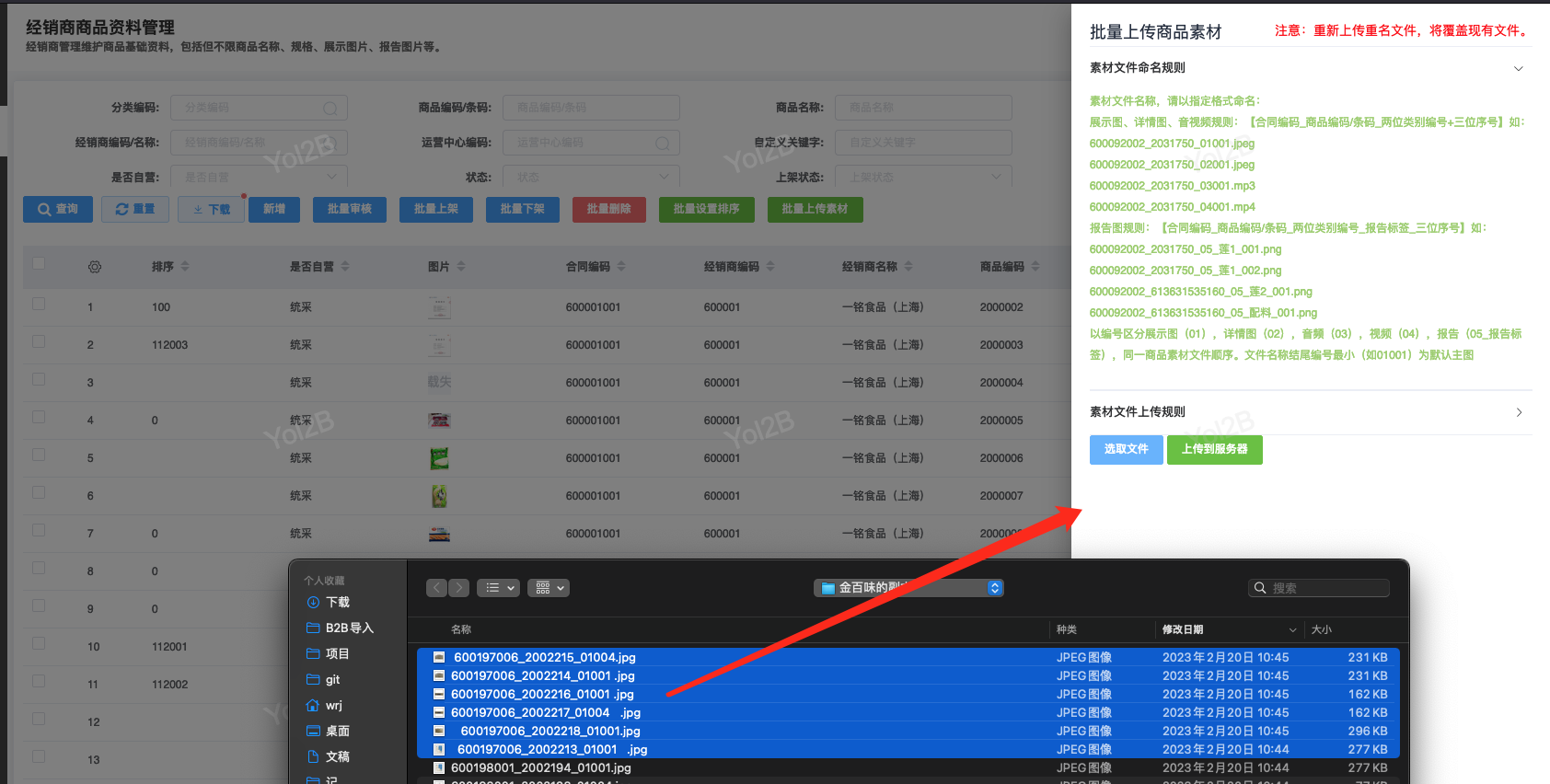The image size is (1550, 784).
Task: Click the 批量设置排序 button
Action: tap(707, 209)
